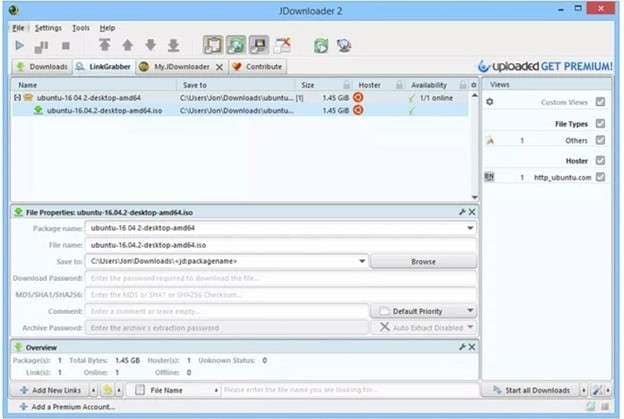624x419 pixels.
Task: Open Overview panel wrench settings
Action: click(x=462, y=347)
